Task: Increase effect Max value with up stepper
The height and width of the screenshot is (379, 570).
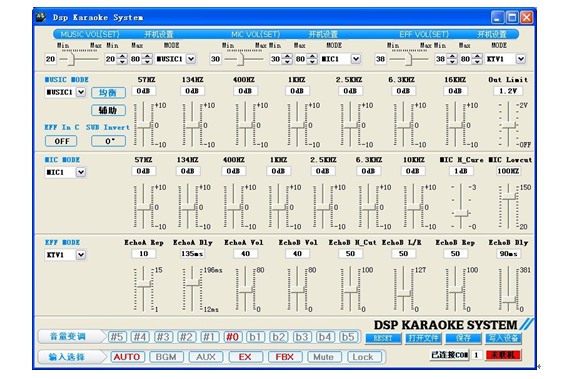Action: pos(477,56)
